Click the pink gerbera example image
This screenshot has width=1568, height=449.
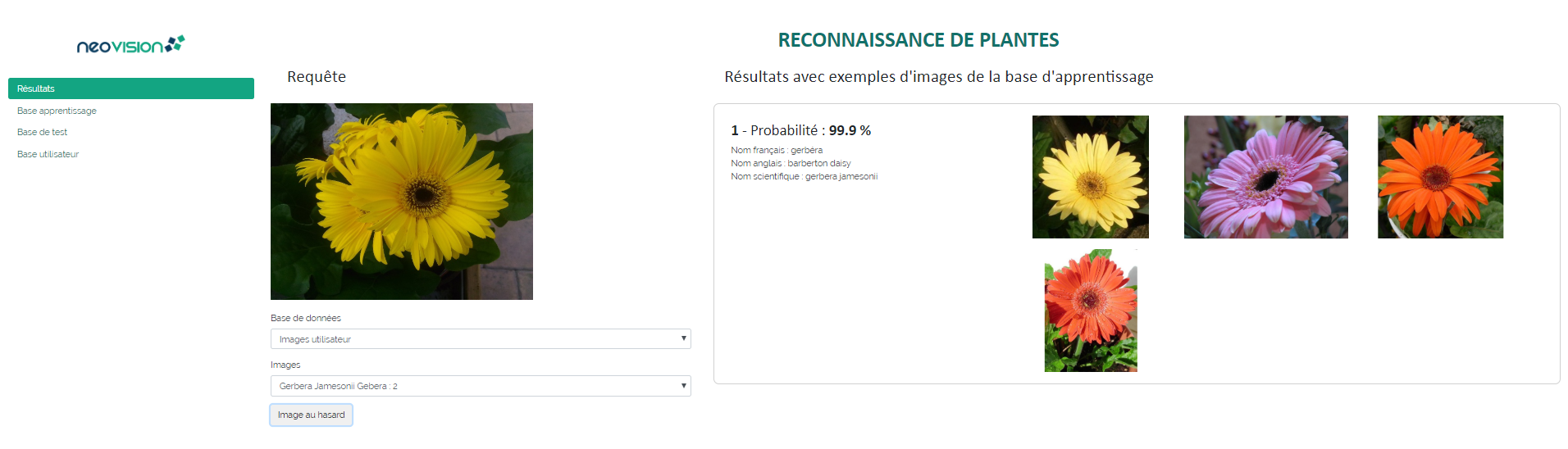coord(1265,177)
